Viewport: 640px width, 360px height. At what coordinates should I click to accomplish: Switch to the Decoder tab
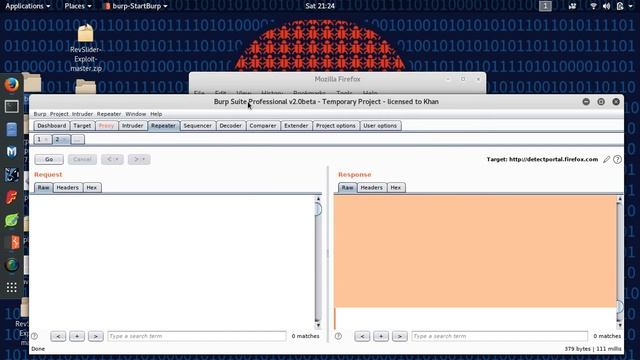(231, 126)
